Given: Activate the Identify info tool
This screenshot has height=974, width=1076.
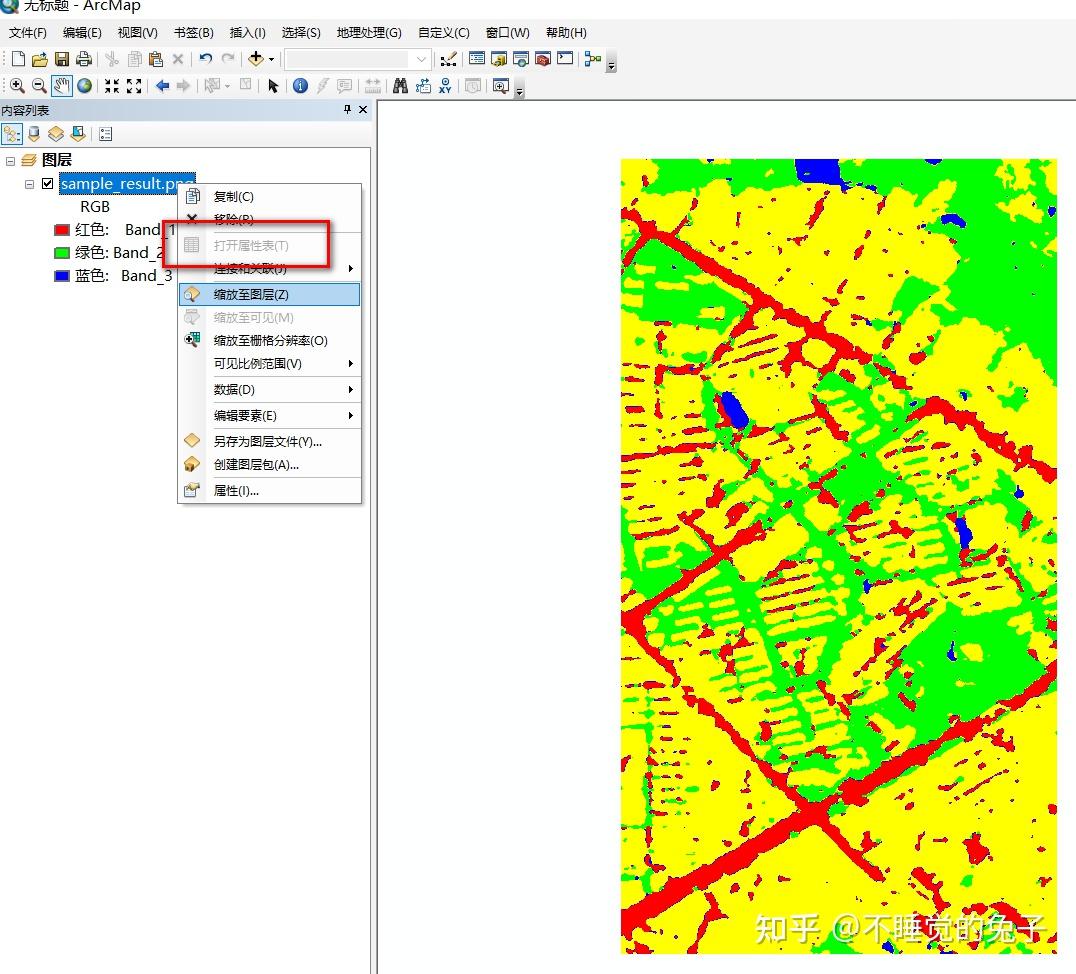Looking at the screenshot, I should 300,86.
